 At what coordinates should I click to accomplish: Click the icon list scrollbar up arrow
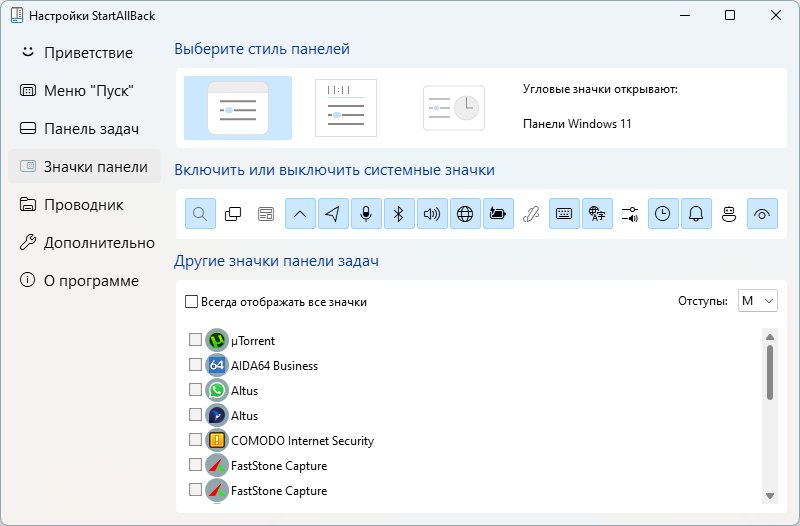[x=770, y=337]
